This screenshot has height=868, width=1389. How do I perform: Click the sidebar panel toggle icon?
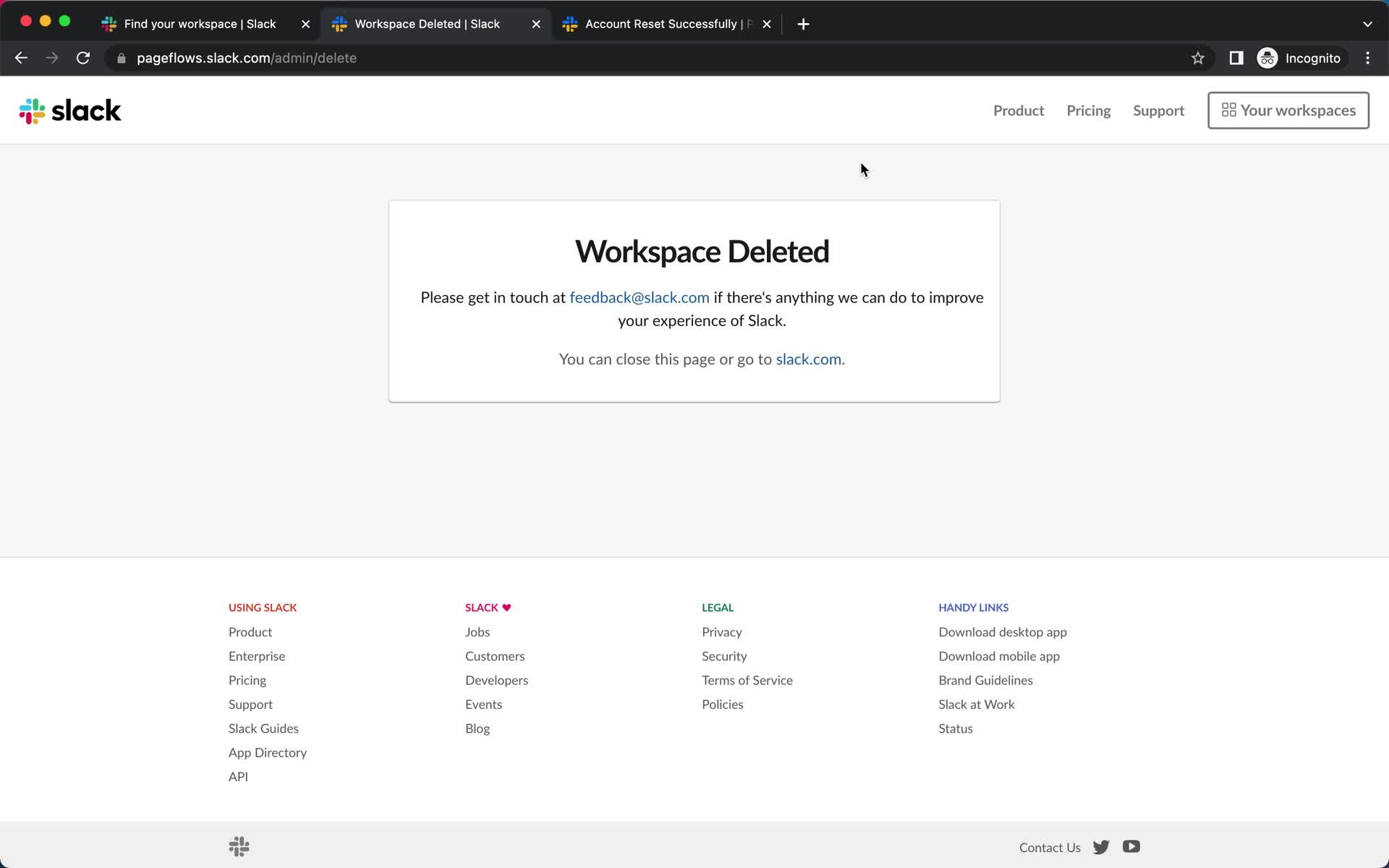[x=1236, y=58]
